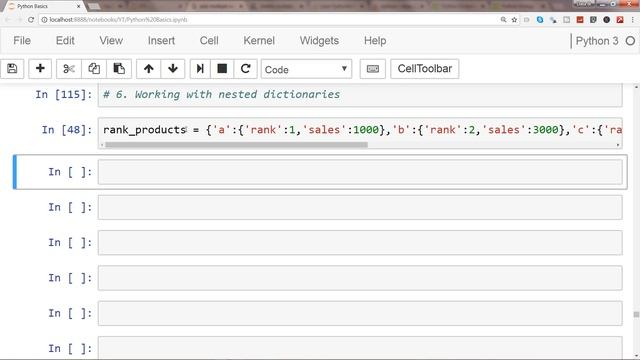Open the Chrome three-dot menu
The image size is (640, 360).
click(x=633, y=20)
